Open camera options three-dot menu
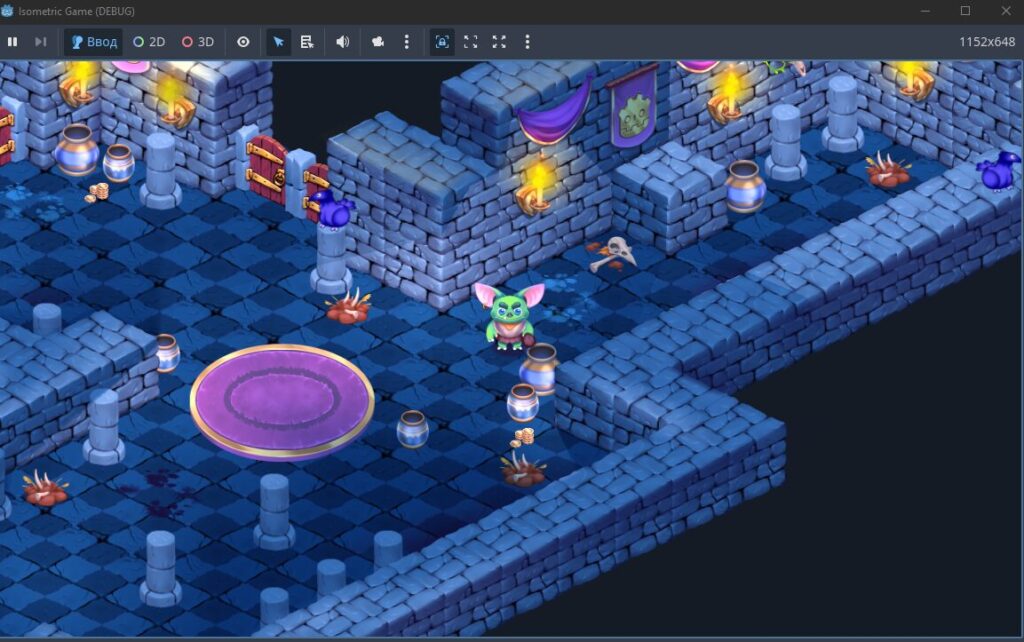Image resolution: width=1024 pixels, height=642 pixels. [x=407, y=42]
